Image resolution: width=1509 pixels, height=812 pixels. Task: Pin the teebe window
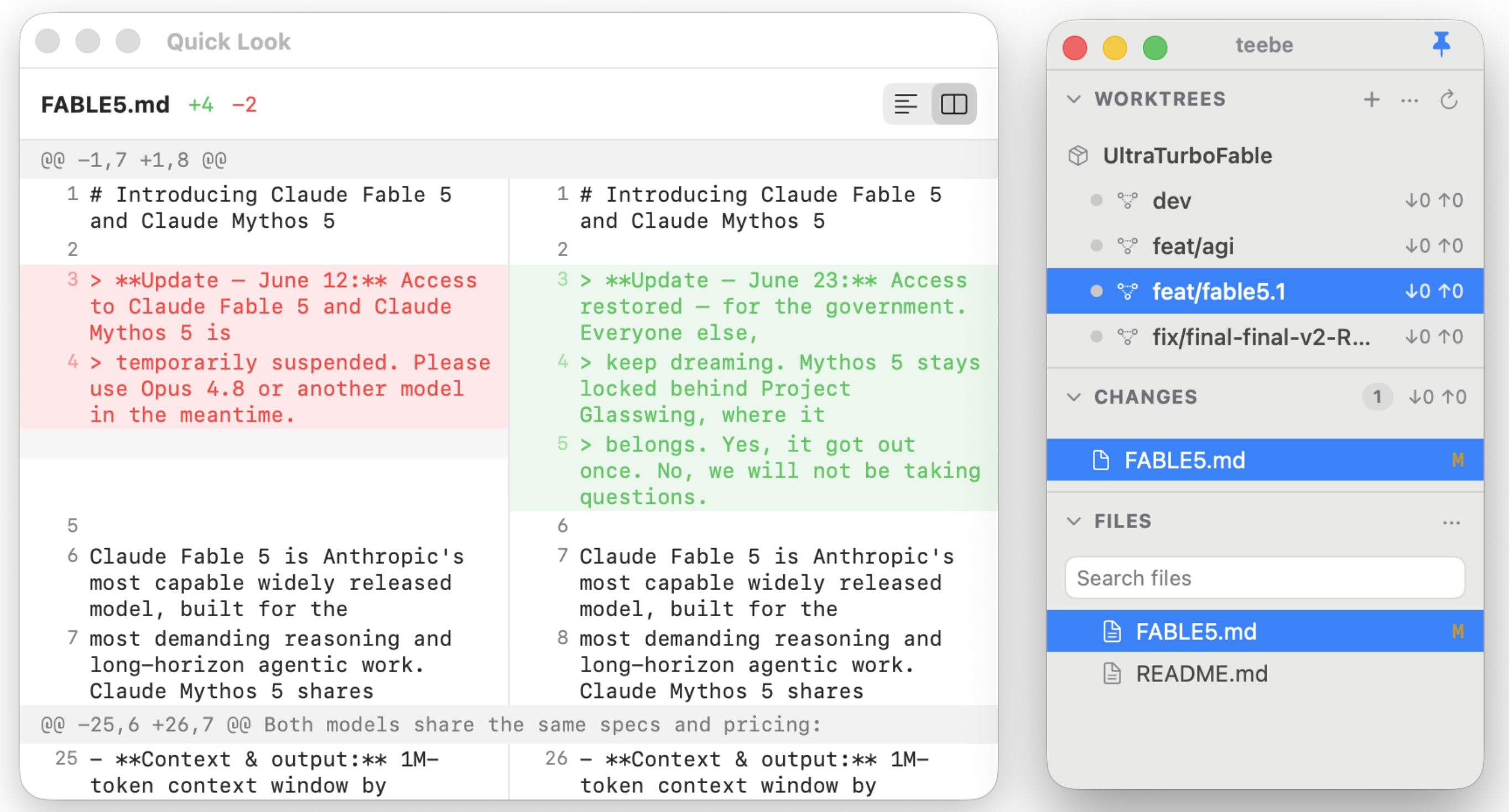point(1441,44)
